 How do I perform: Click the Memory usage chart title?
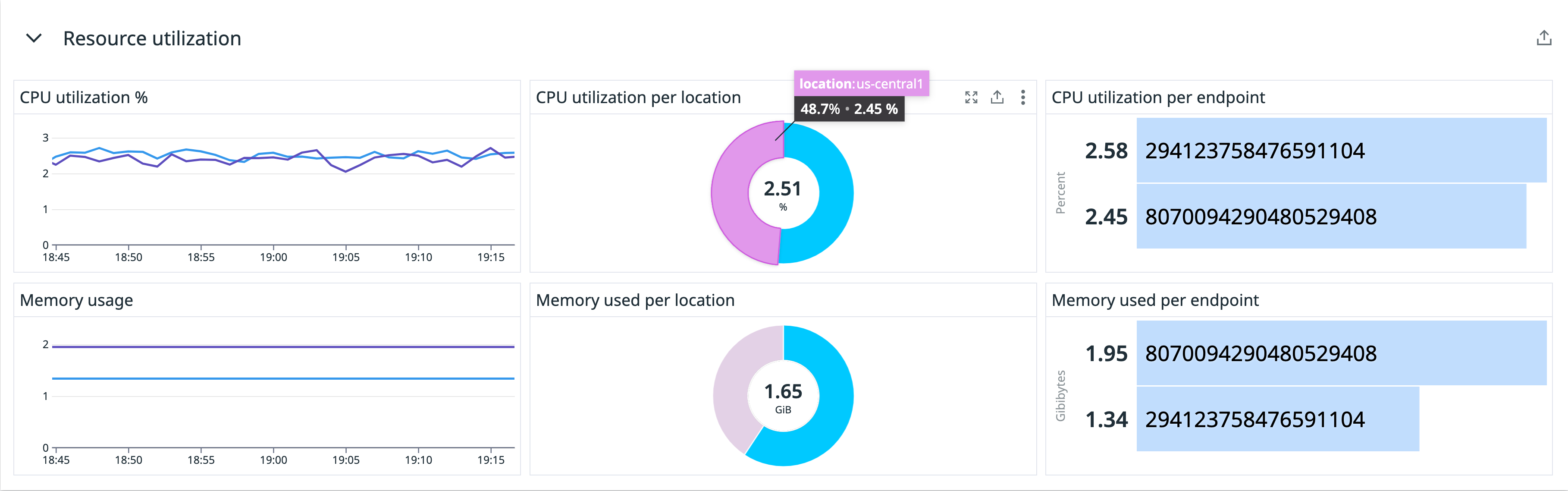77,300
